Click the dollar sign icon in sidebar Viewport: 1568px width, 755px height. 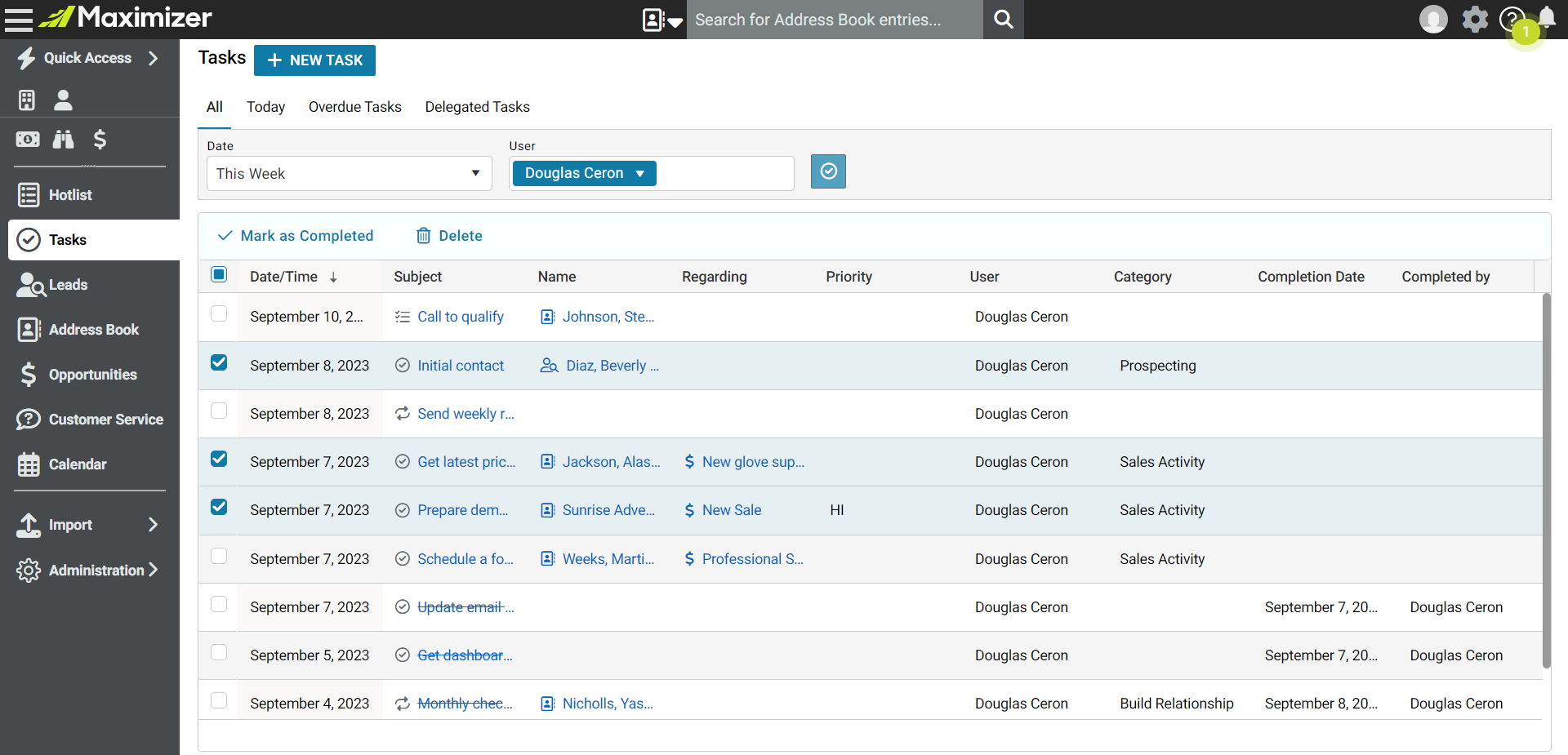(100, 139)
